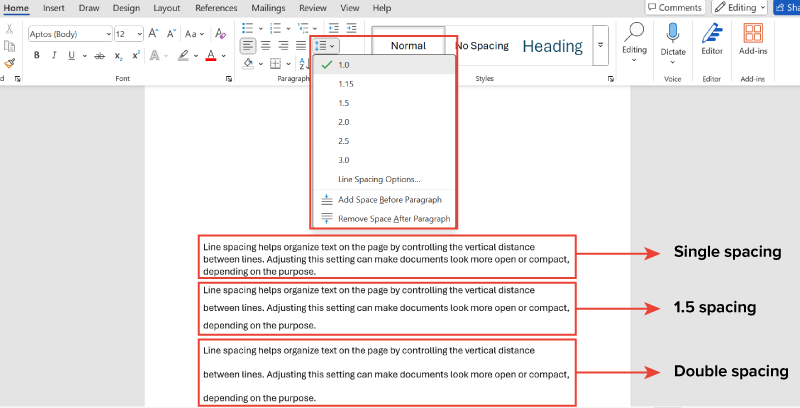
Task: Click the Dictate microphone
Action: click(672, 34)
